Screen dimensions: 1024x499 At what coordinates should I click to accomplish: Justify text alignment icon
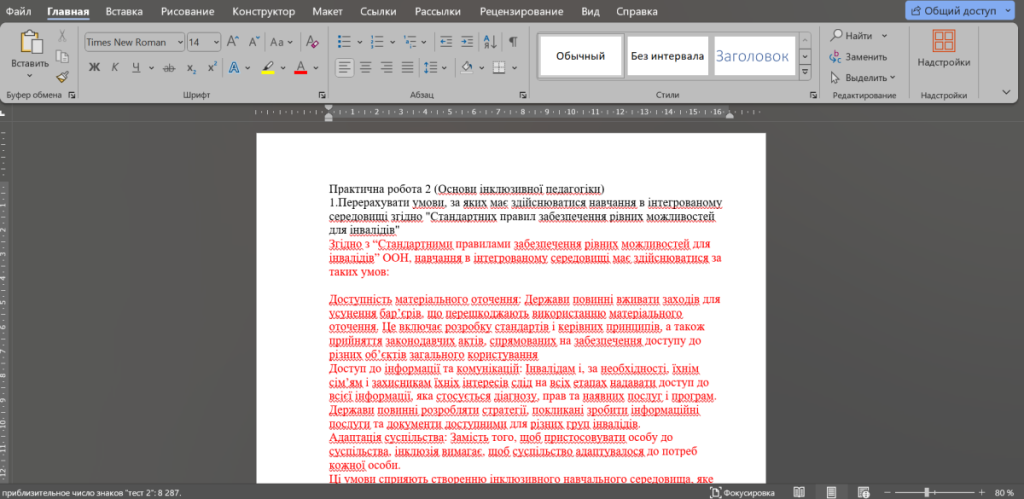408,67
